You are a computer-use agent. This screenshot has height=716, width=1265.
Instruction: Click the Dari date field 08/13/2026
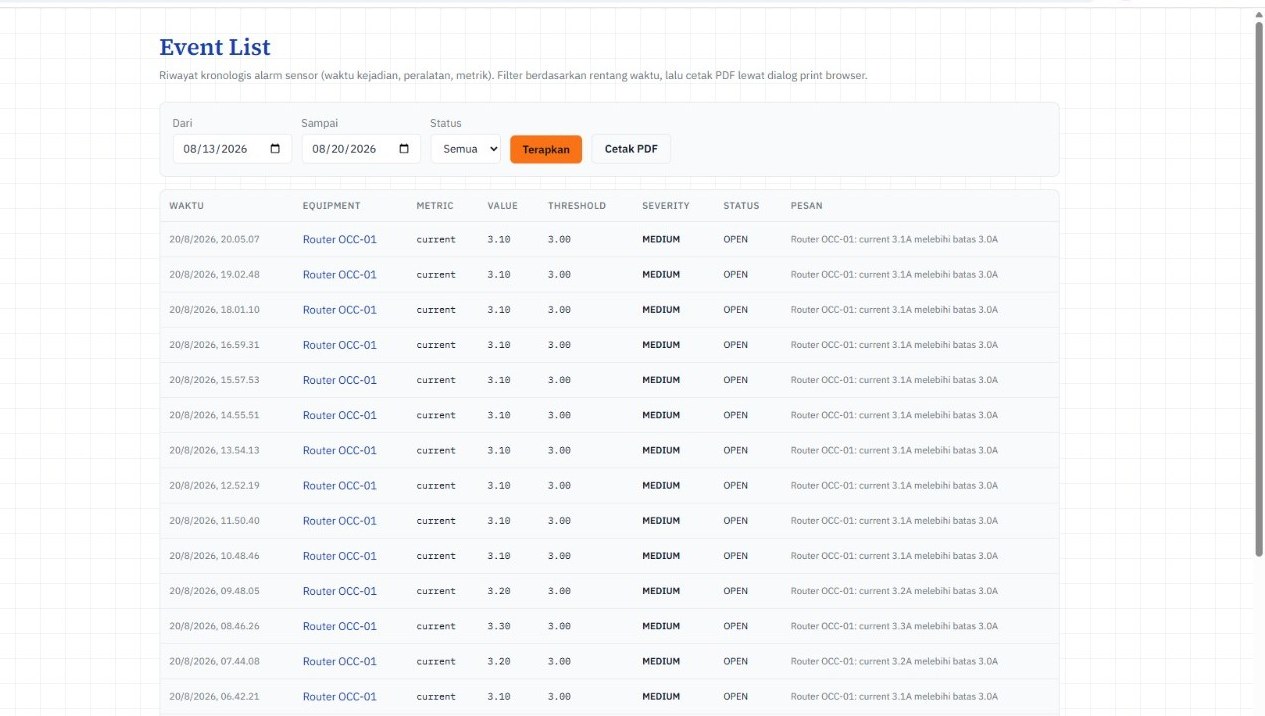coord(232,149)
